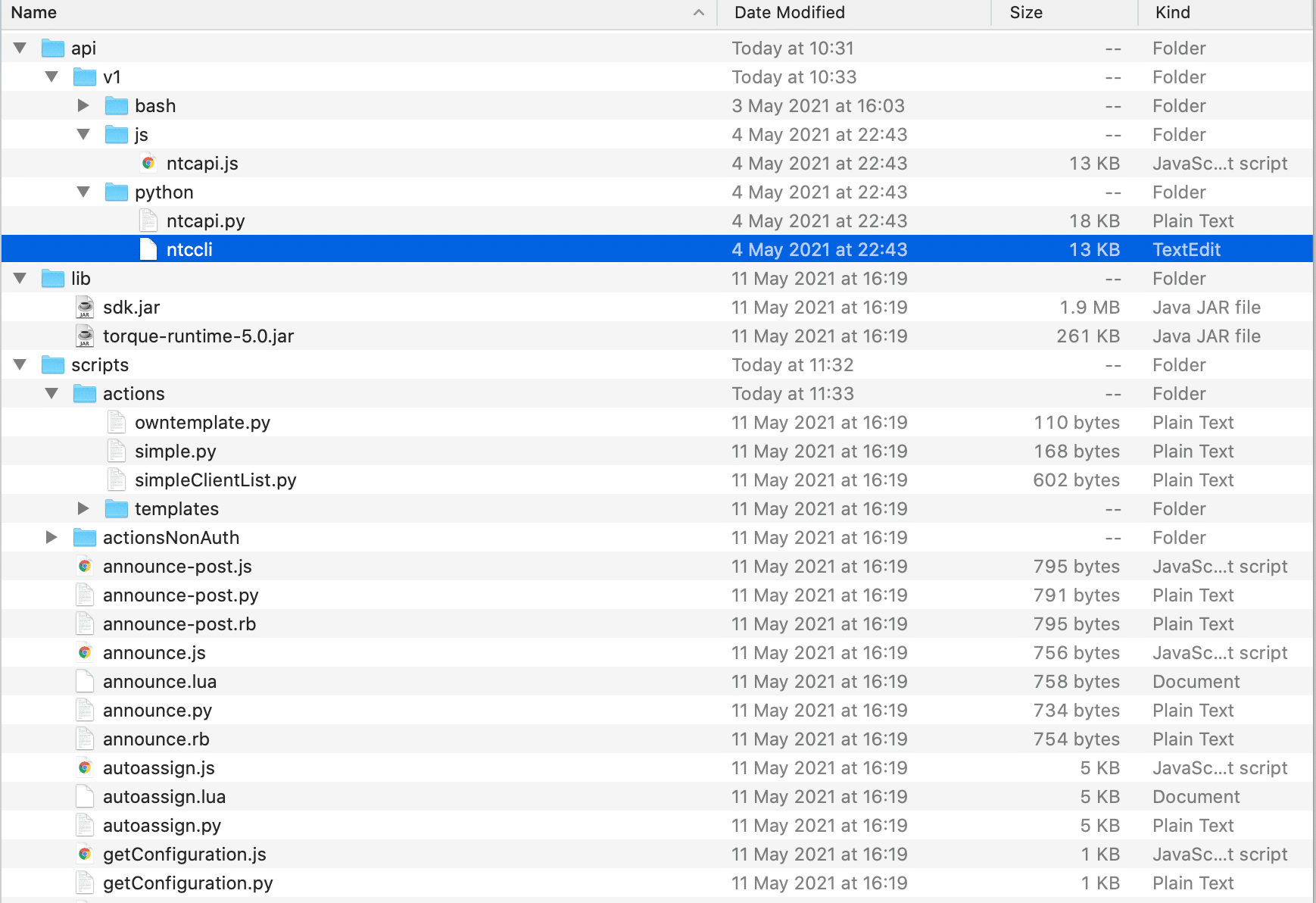Click the actions folder icon
The image size is (1316, 903).
coord(85,394)
